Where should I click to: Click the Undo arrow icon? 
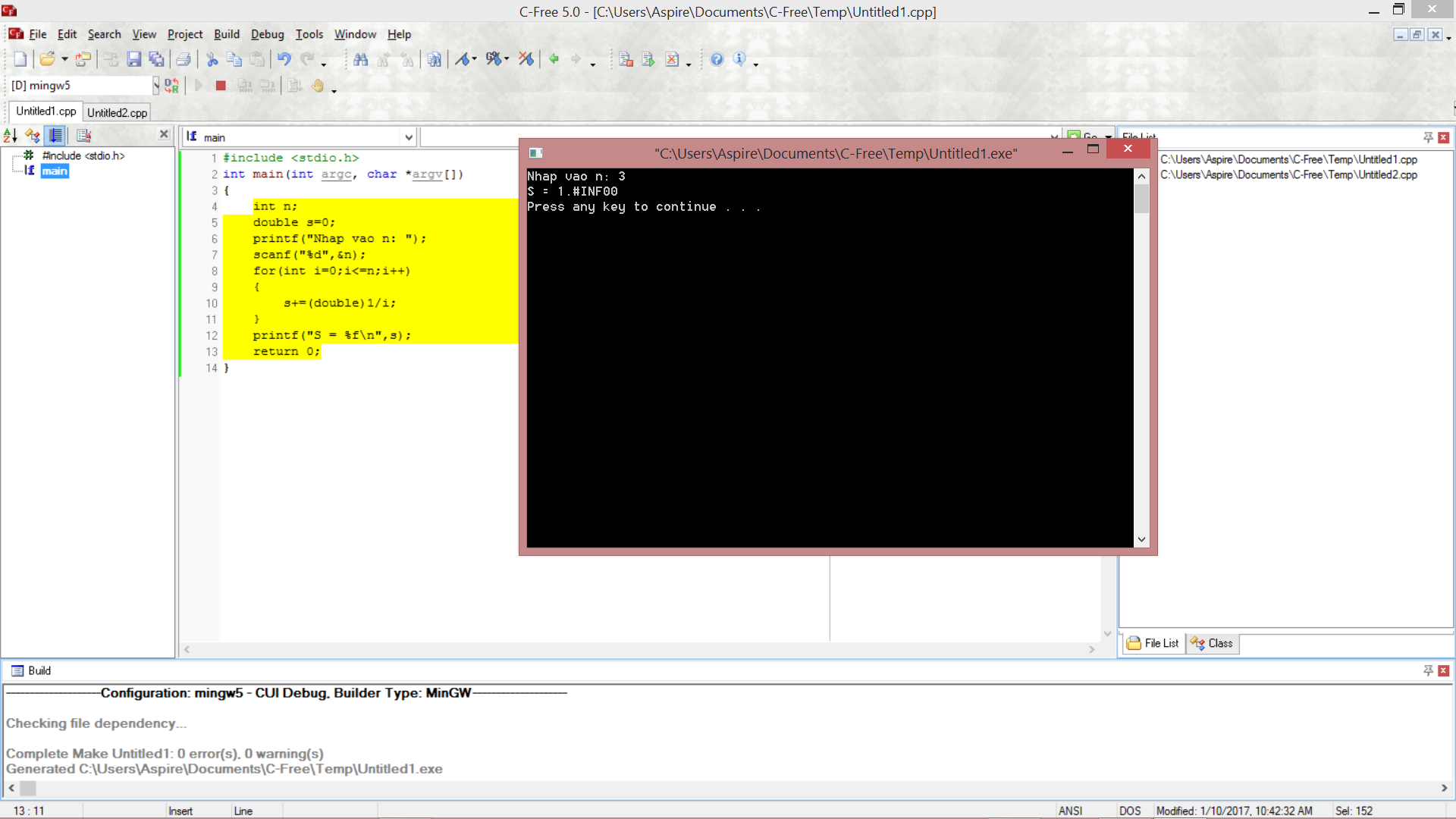tap(284, 59)
